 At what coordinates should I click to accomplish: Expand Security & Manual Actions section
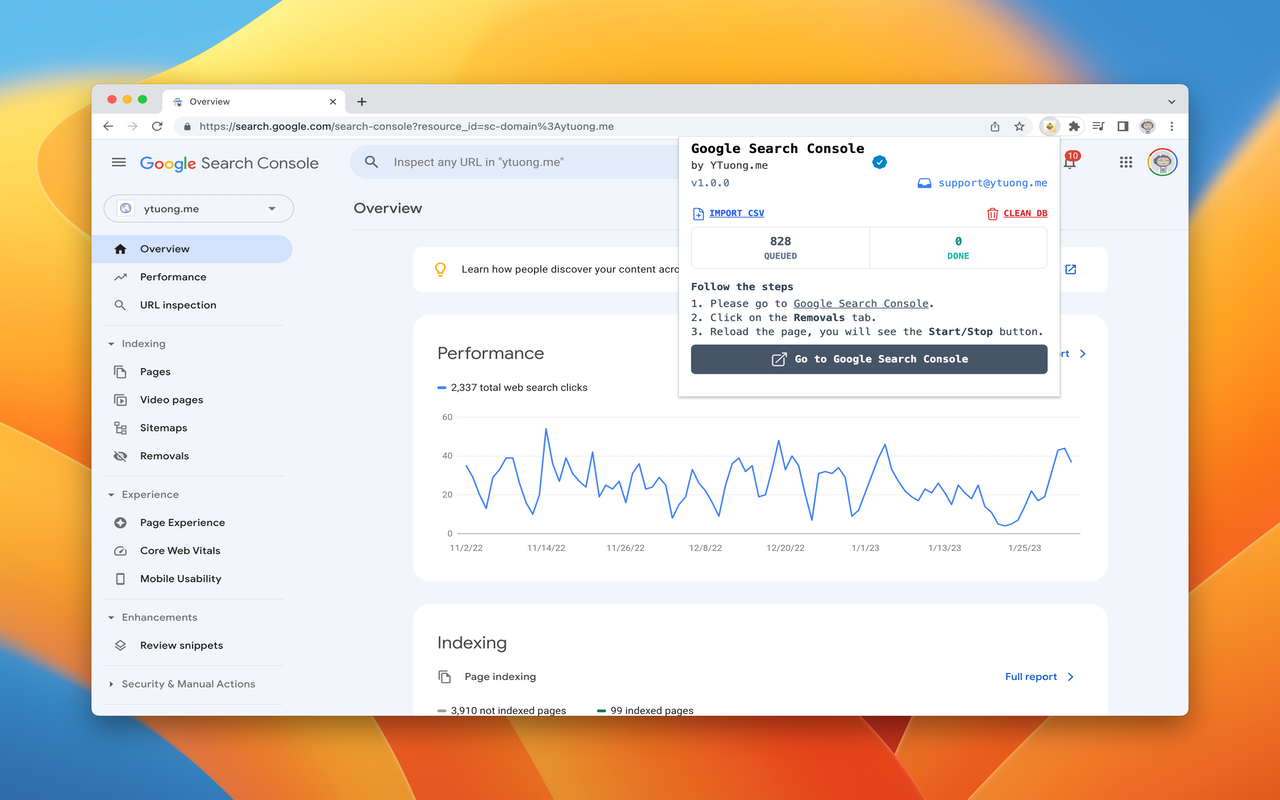pos(111,684)
